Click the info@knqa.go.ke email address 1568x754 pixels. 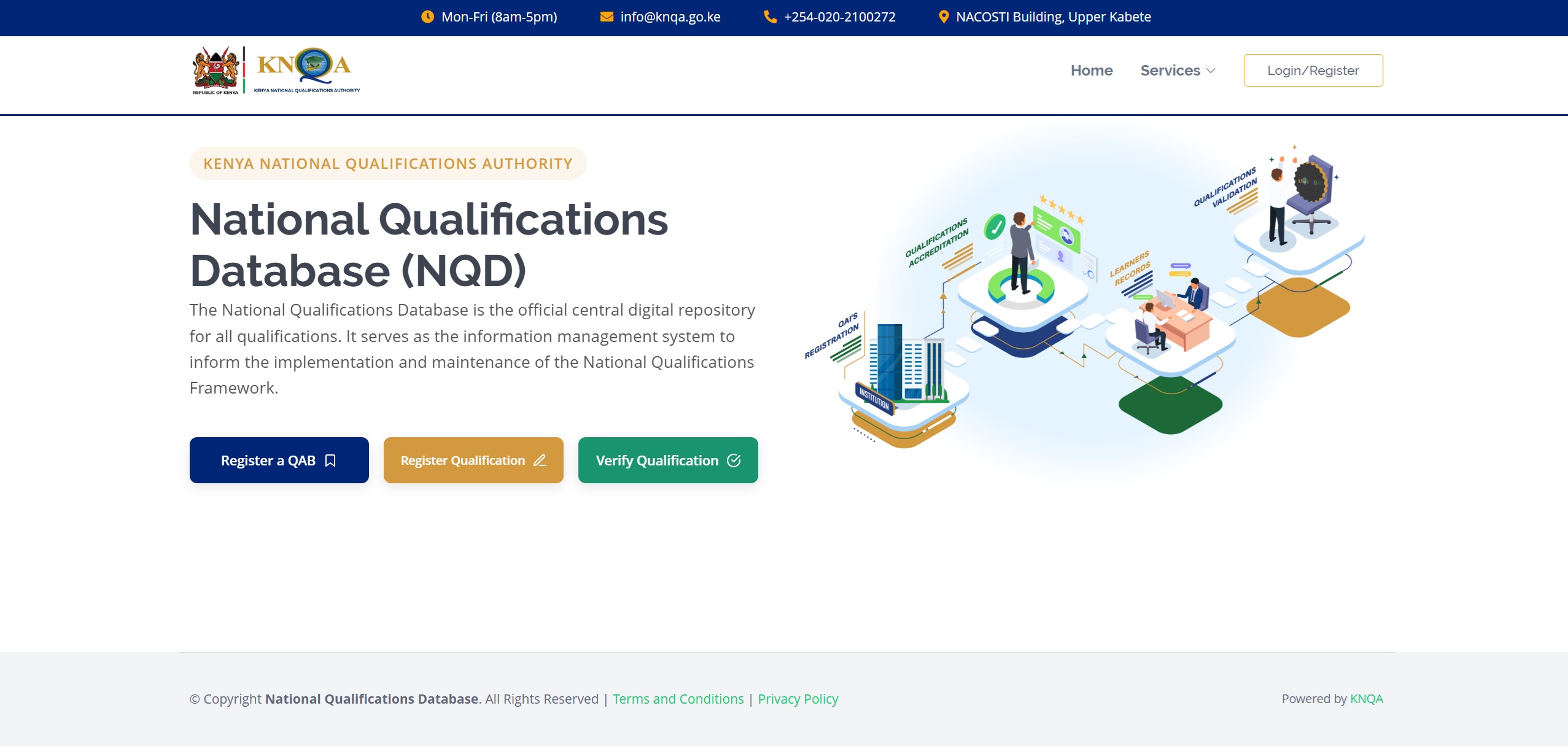tap(670, 17)
